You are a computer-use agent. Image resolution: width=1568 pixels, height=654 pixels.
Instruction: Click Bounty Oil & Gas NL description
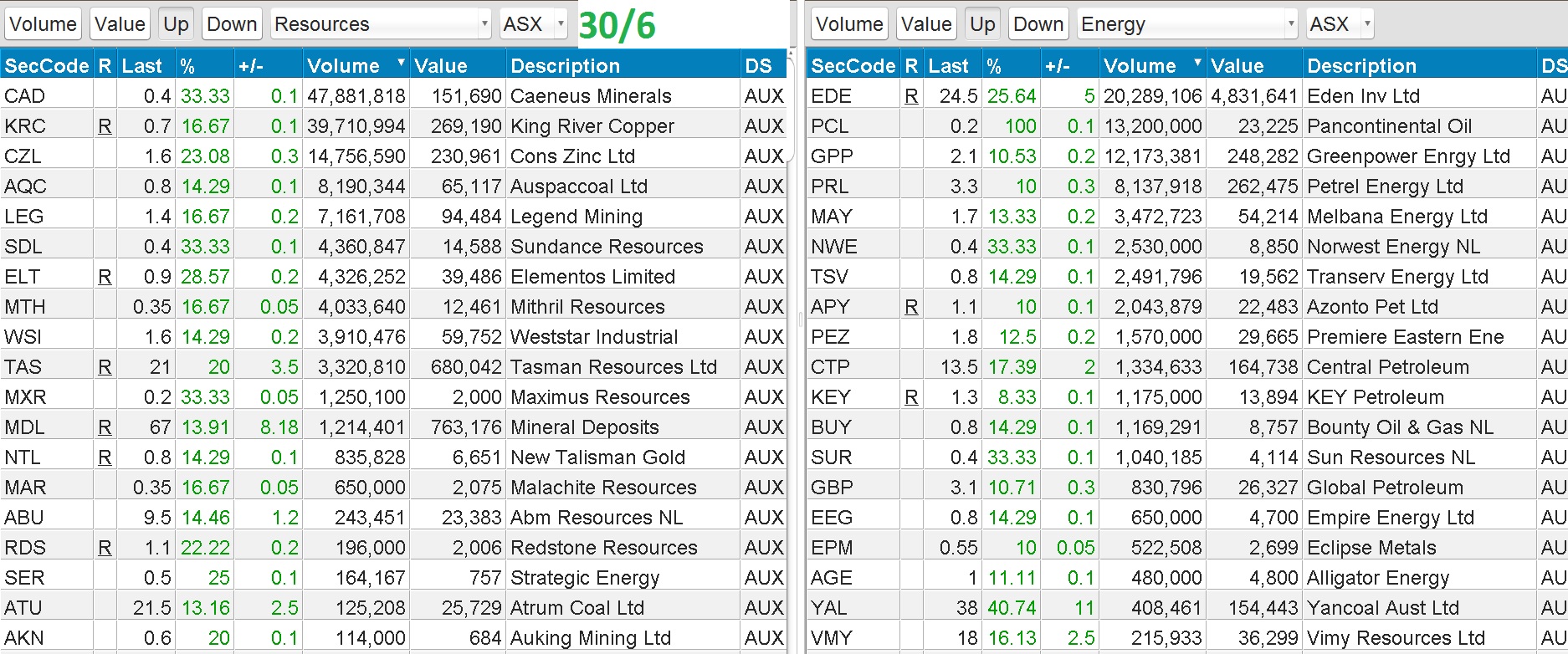pyautogui.click(x=1400, y=427)
